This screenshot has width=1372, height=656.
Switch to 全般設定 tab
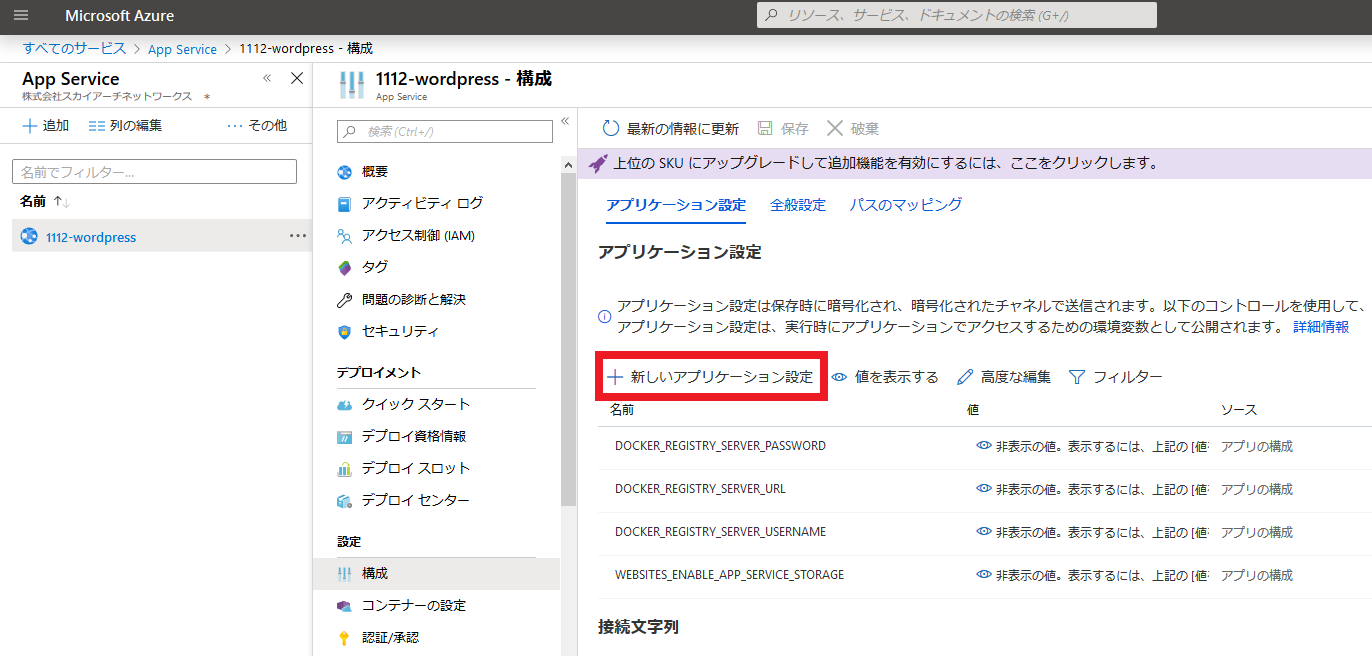pos(798,205)
